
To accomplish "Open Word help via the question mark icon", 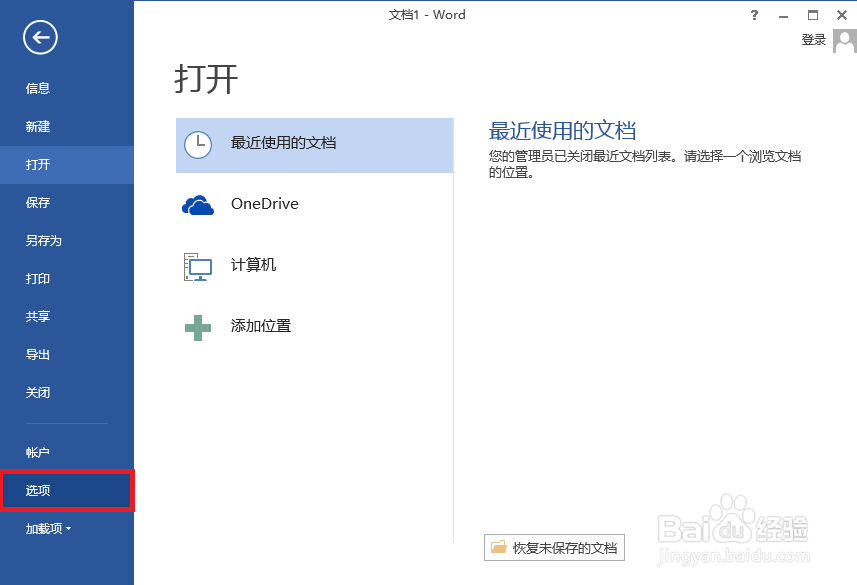I will tap(754, 14).
